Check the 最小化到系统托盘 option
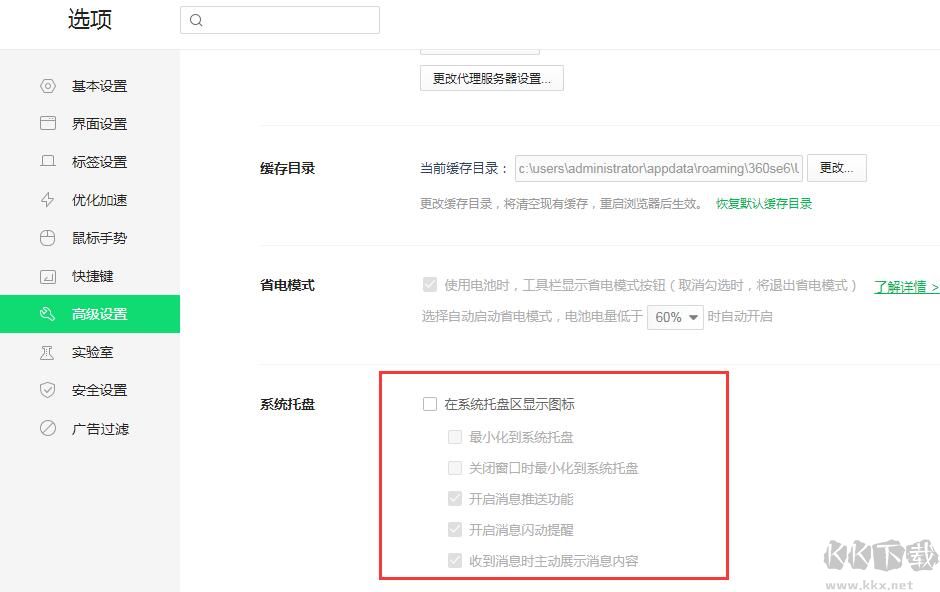 click(x=453, y=436)
